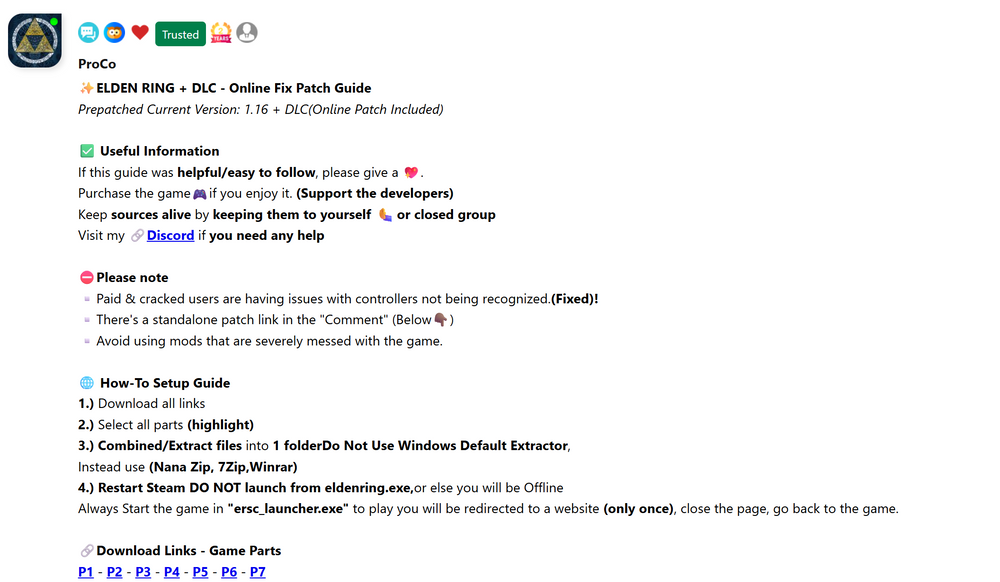Click the orange owl badge icon

[x=114, y=33]
